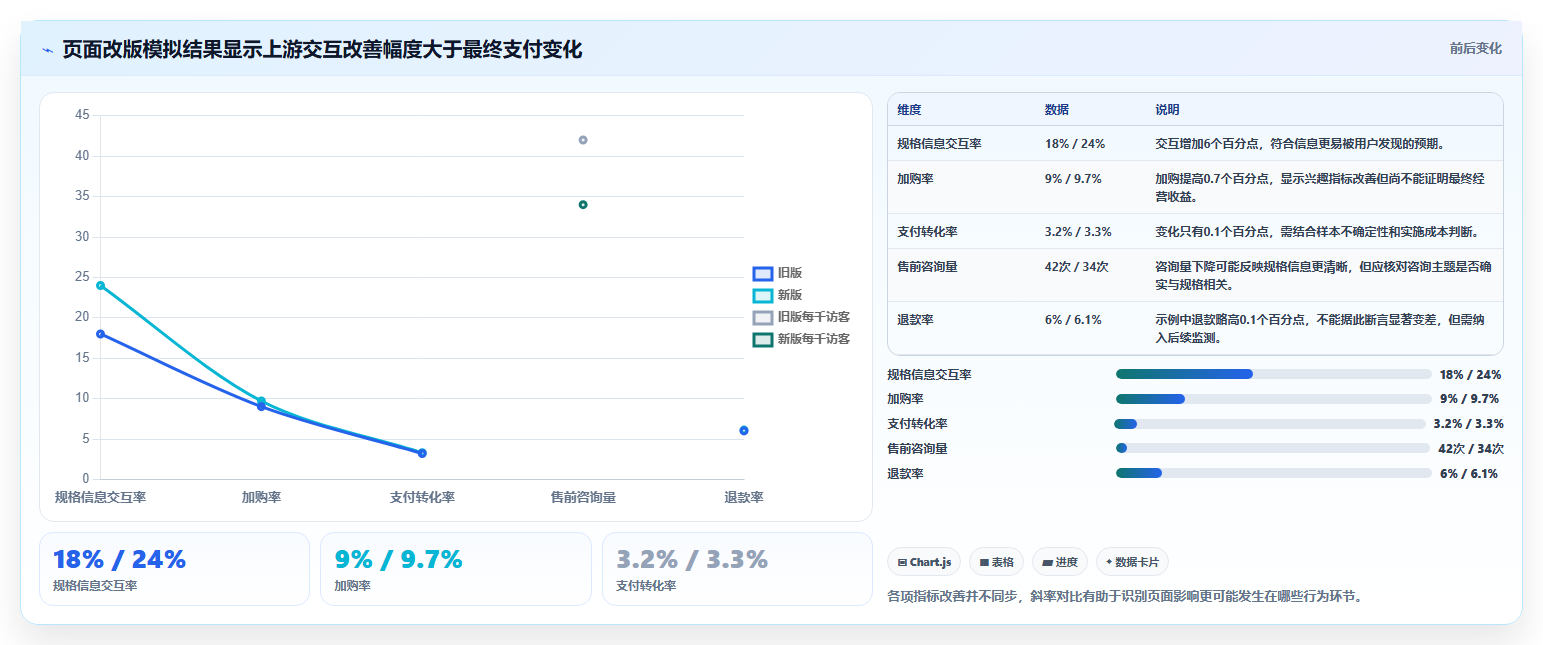Click the 表格 chip
1543x645 pixels.
point(997,562)
